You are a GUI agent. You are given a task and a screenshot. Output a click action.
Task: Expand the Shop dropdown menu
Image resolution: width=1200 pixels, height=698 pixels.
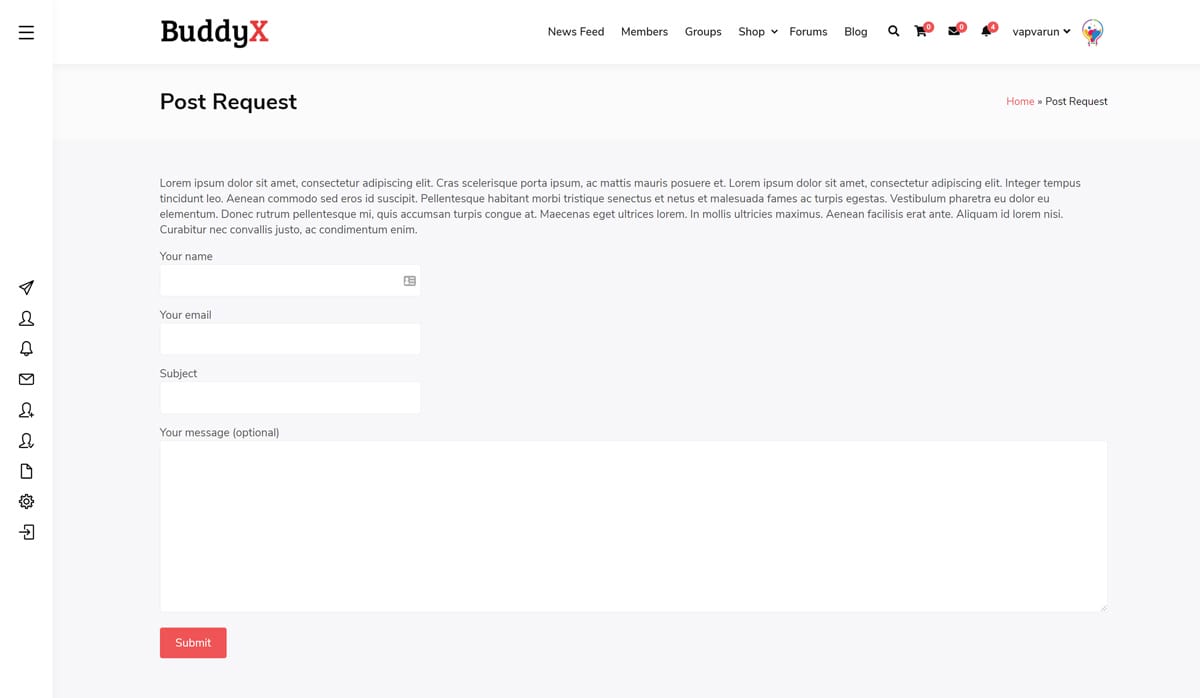(757, 32)
